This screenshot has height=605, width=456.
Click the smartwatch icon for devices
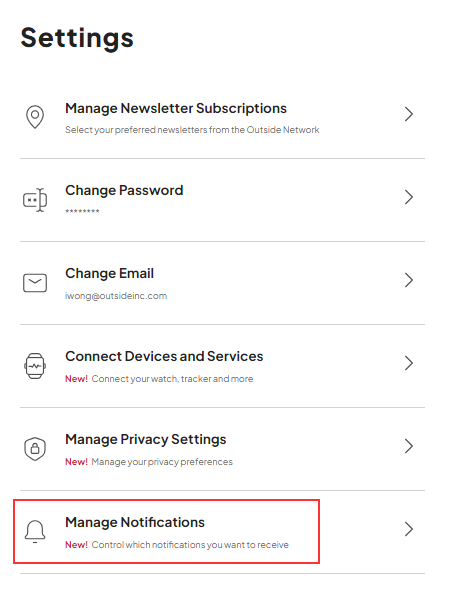click(x=35, y=366)
